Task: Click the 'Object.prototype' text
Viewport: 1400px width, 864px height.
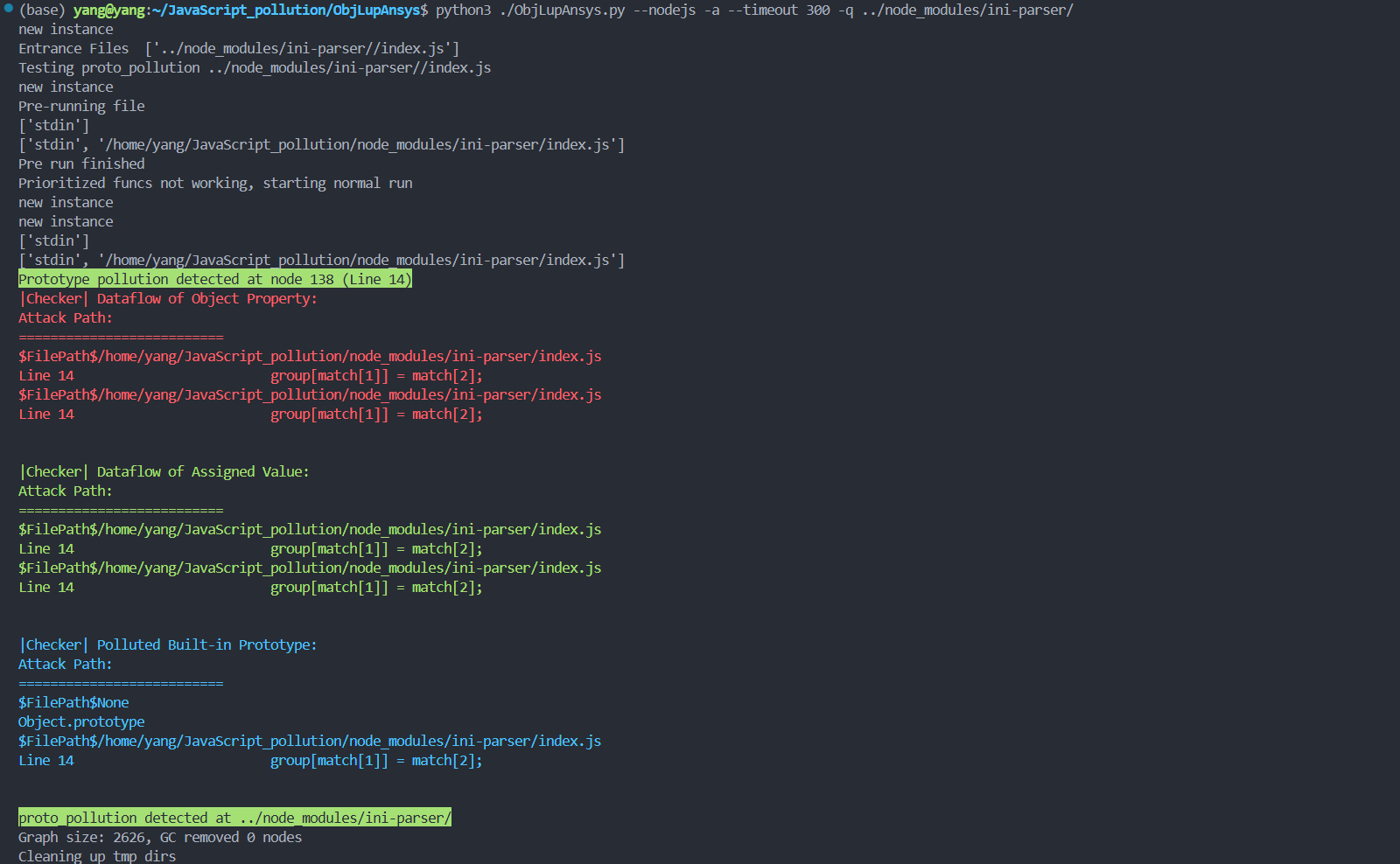Action: click(x=81, y=722)
